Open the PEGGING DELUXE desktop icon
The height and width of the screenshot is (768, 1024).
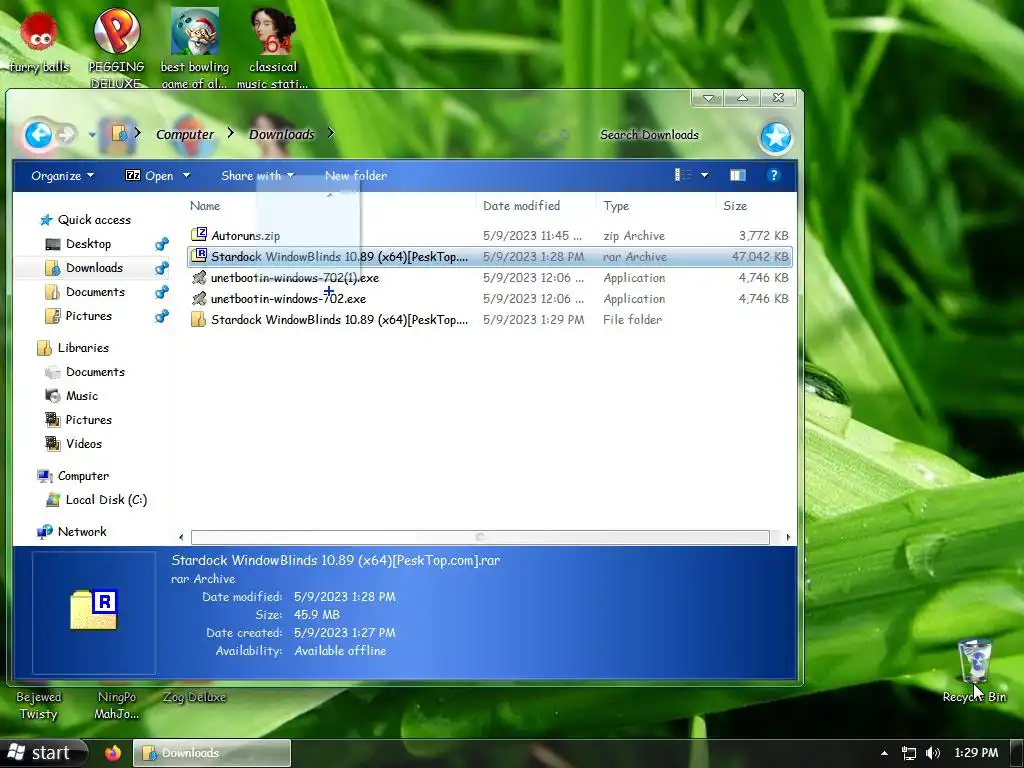116,47
